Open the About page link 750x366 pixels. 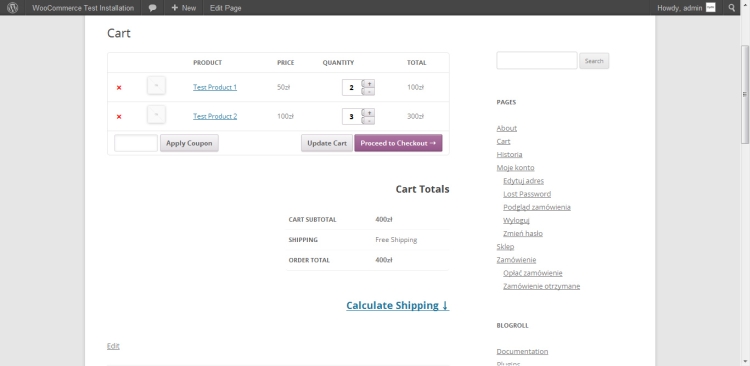point(507,128)
